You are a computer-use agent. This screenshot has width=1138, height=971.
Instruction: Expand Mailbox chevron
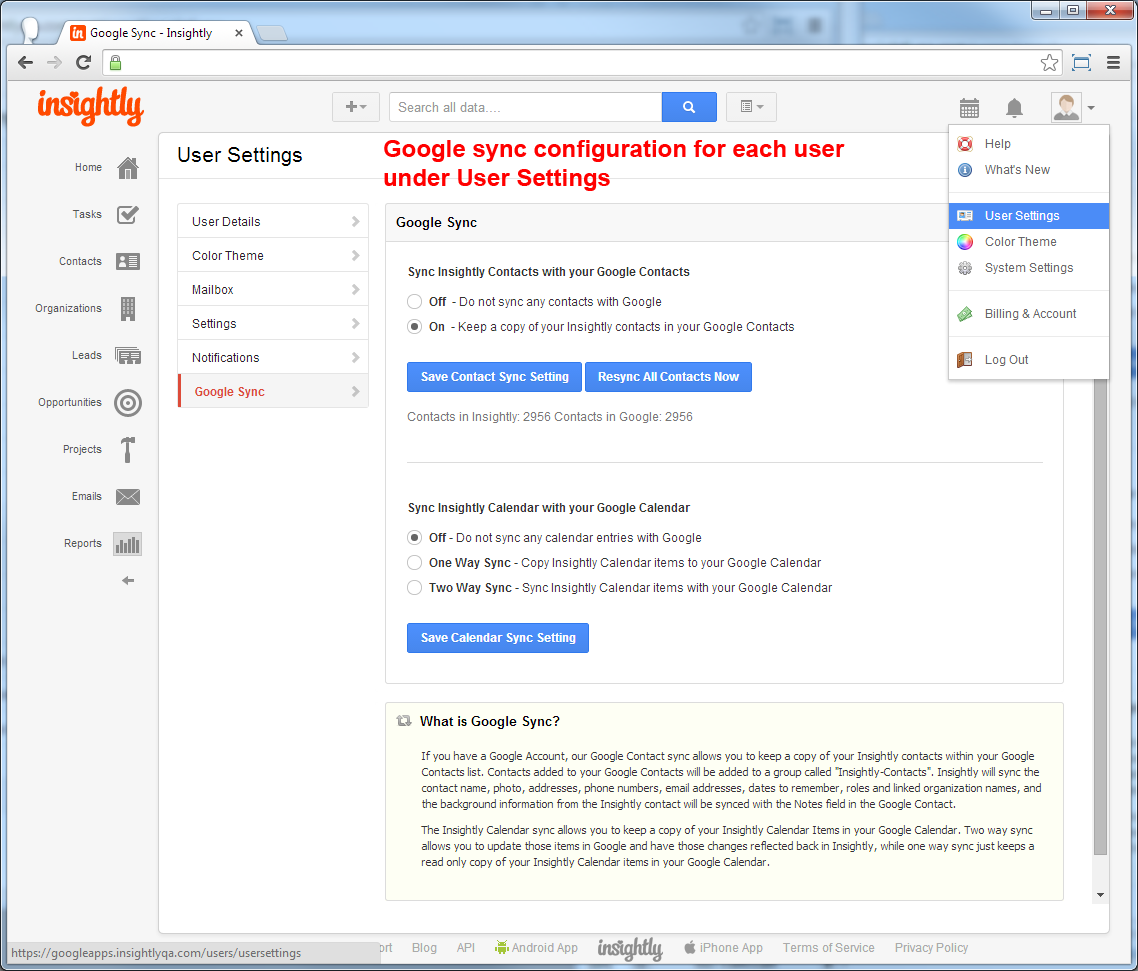click(356, 290)
